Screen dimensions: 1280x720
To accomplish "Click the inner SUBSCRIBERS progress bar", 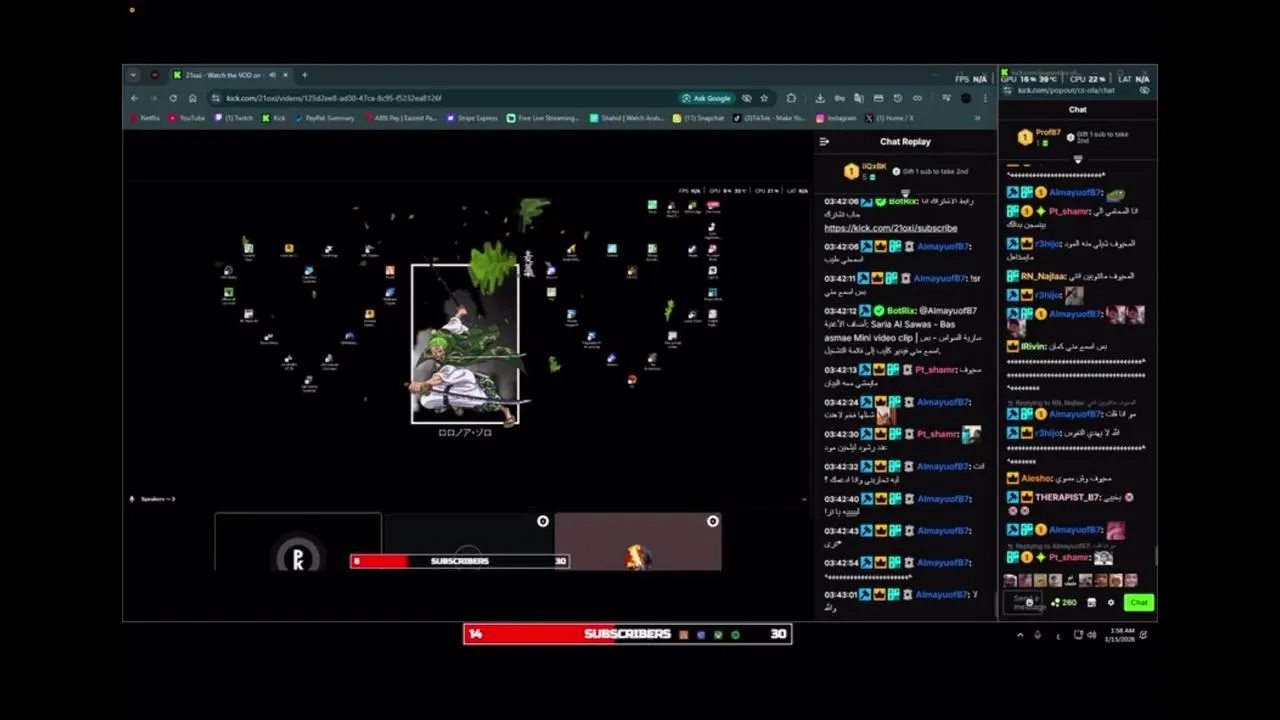I will (x=459, y=561).
